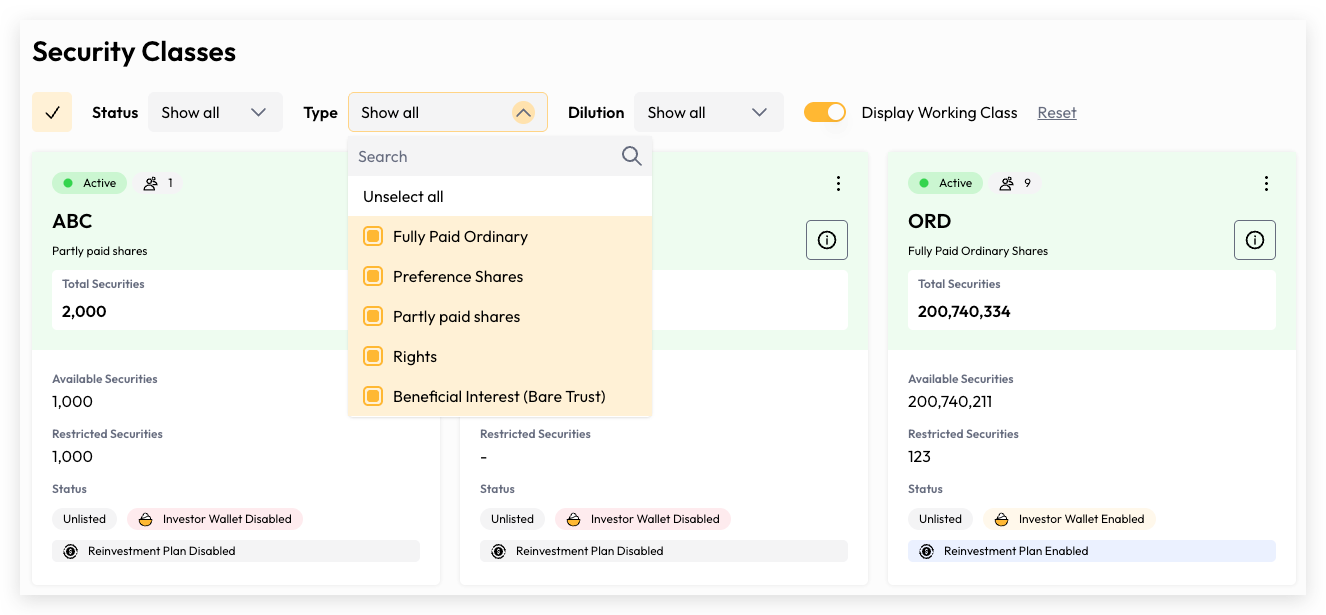
Task: Uncheck the Fully Paid Ordinary checkbox
Action: [x=373, y=237]
